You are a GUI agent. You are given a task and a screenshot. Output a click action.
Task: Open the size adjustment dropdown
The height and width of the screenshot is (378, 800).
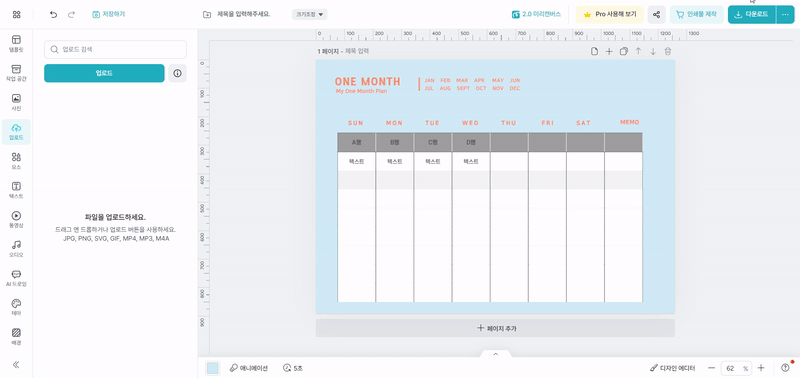[x=310, y=14]
